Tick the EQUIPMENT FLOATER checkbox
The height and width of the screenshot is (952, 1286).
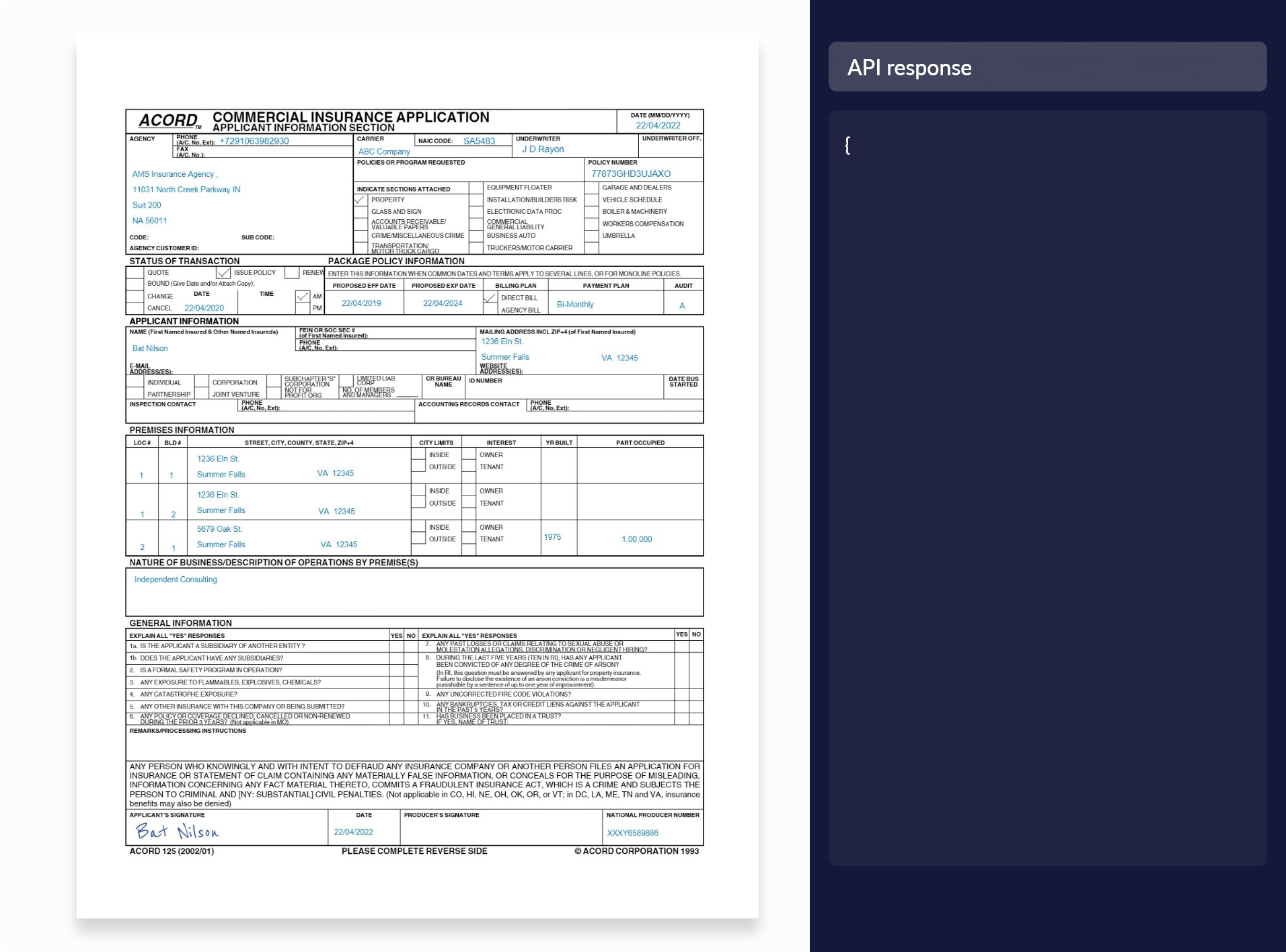[476, 188]
